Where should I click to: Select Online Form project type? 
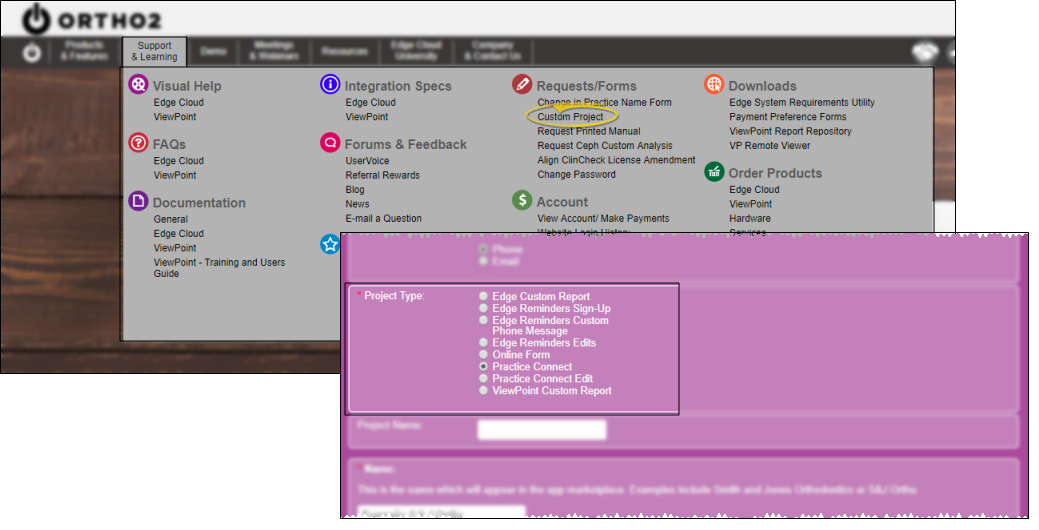[x=484, y=355]
